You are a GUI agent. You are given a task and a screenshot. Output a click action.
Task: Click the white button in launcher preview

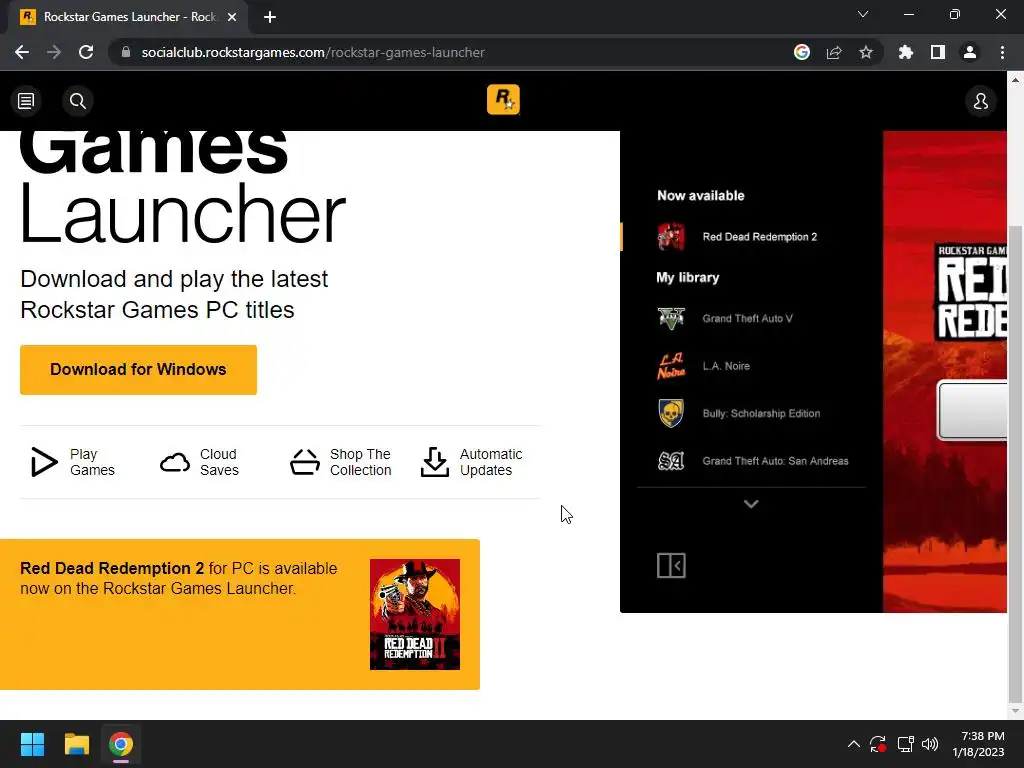click(x=972, y=411)
